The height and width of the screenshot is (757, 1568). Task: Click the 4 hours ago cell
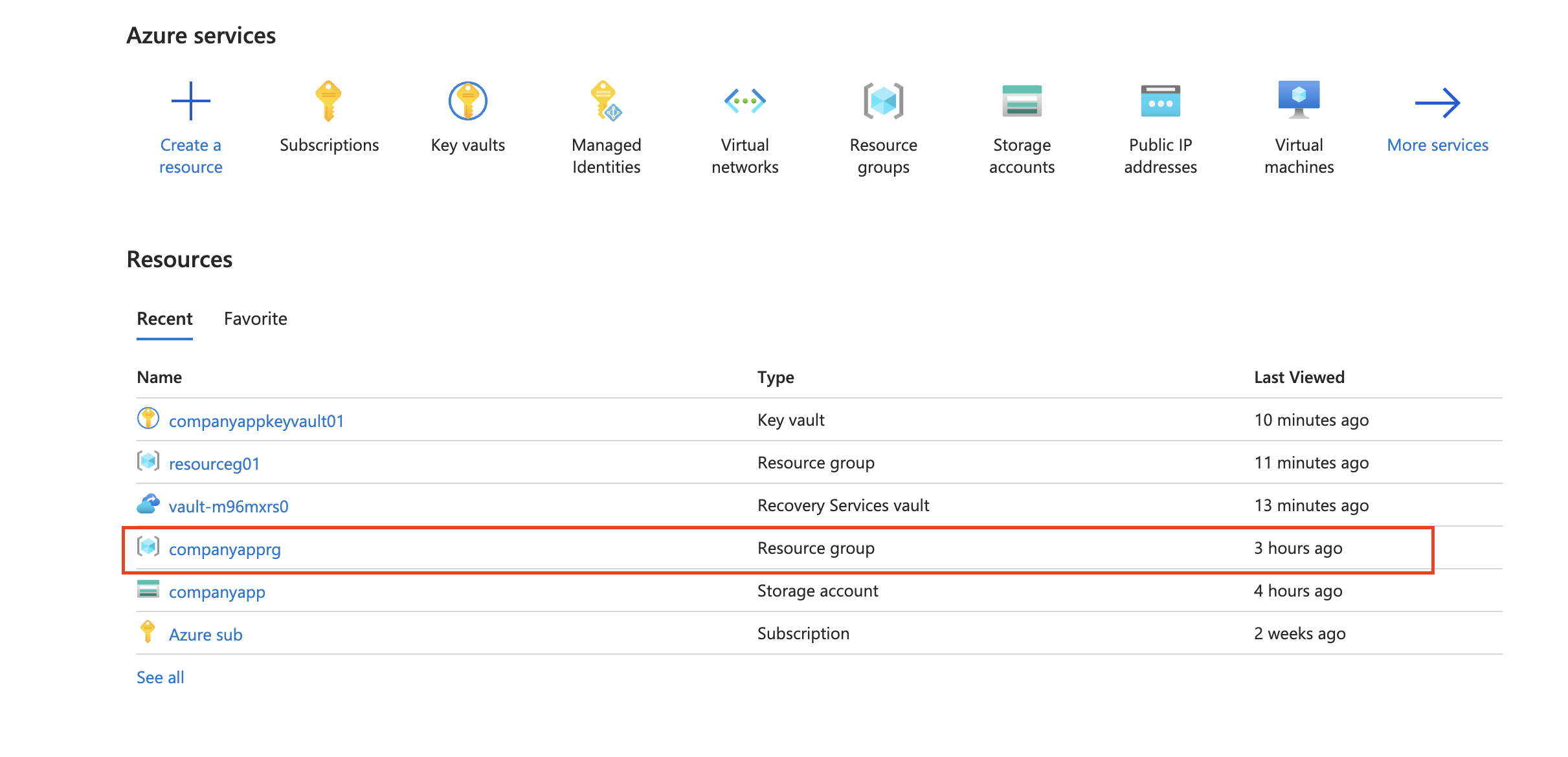coord(1298,591)
